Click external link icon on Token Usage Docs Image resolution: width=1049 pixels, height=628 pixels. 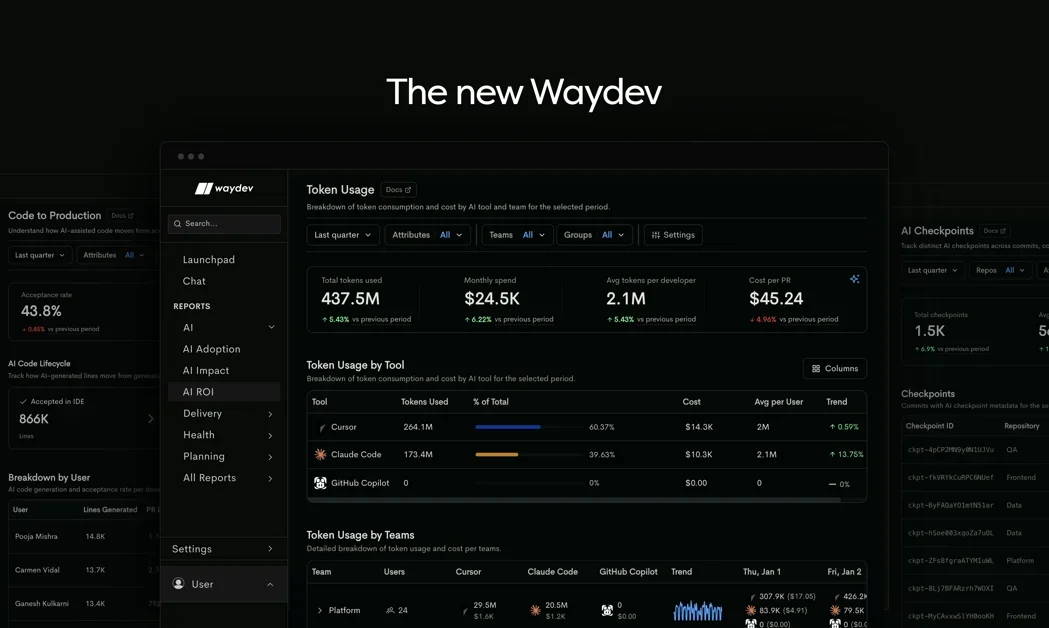click(408, 190)
